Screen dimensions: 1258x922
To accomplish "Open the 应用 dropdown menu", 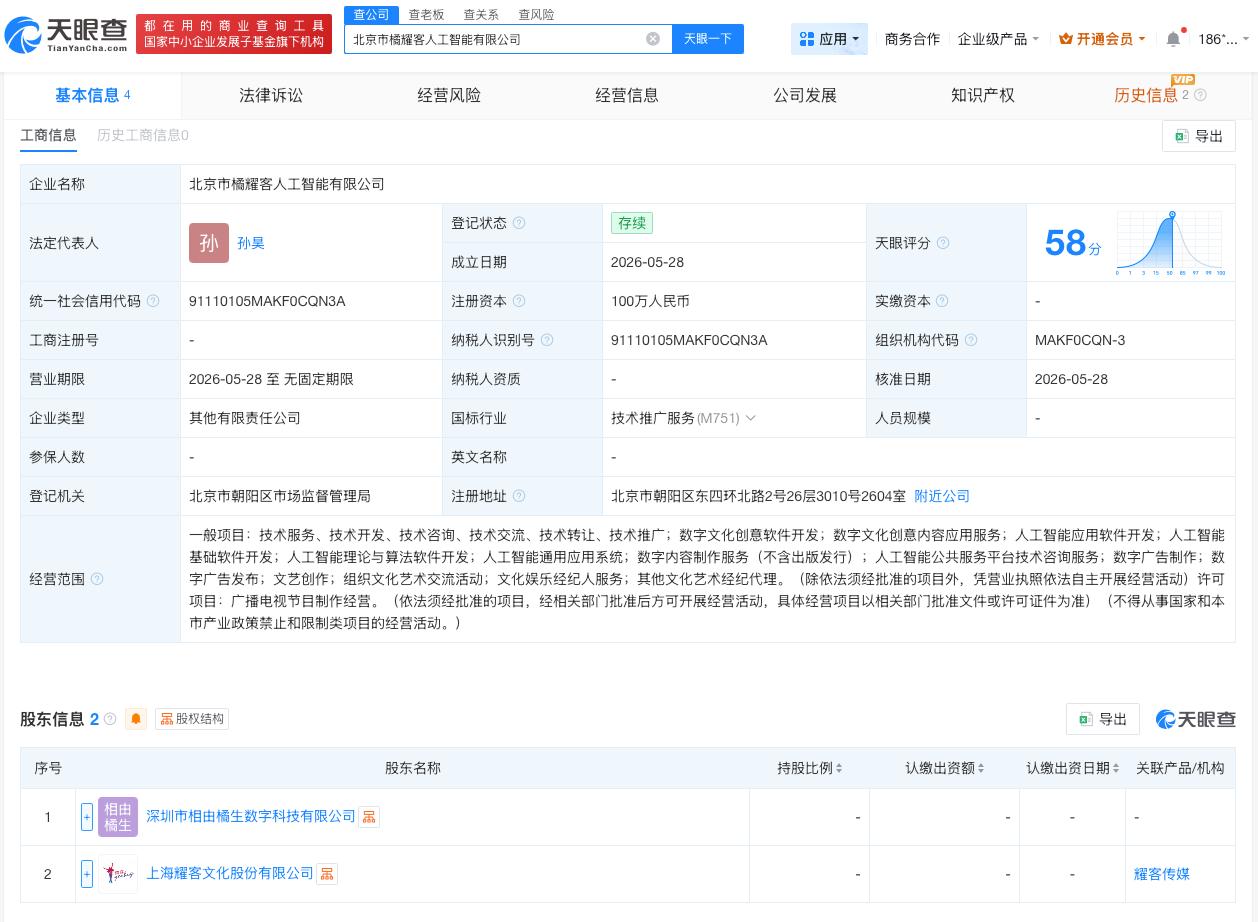I will click(x=830, y=39).
